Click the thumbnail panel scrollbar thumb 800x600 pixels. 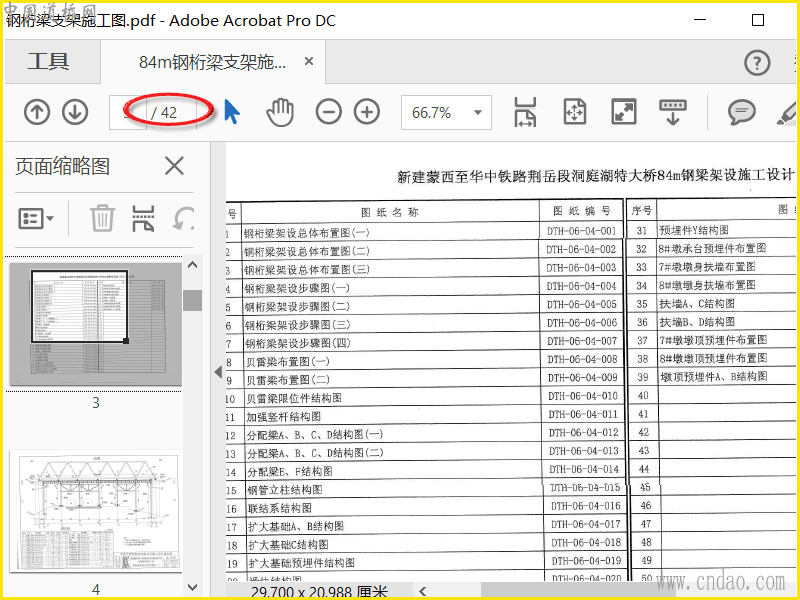click(x=193, y=300)
